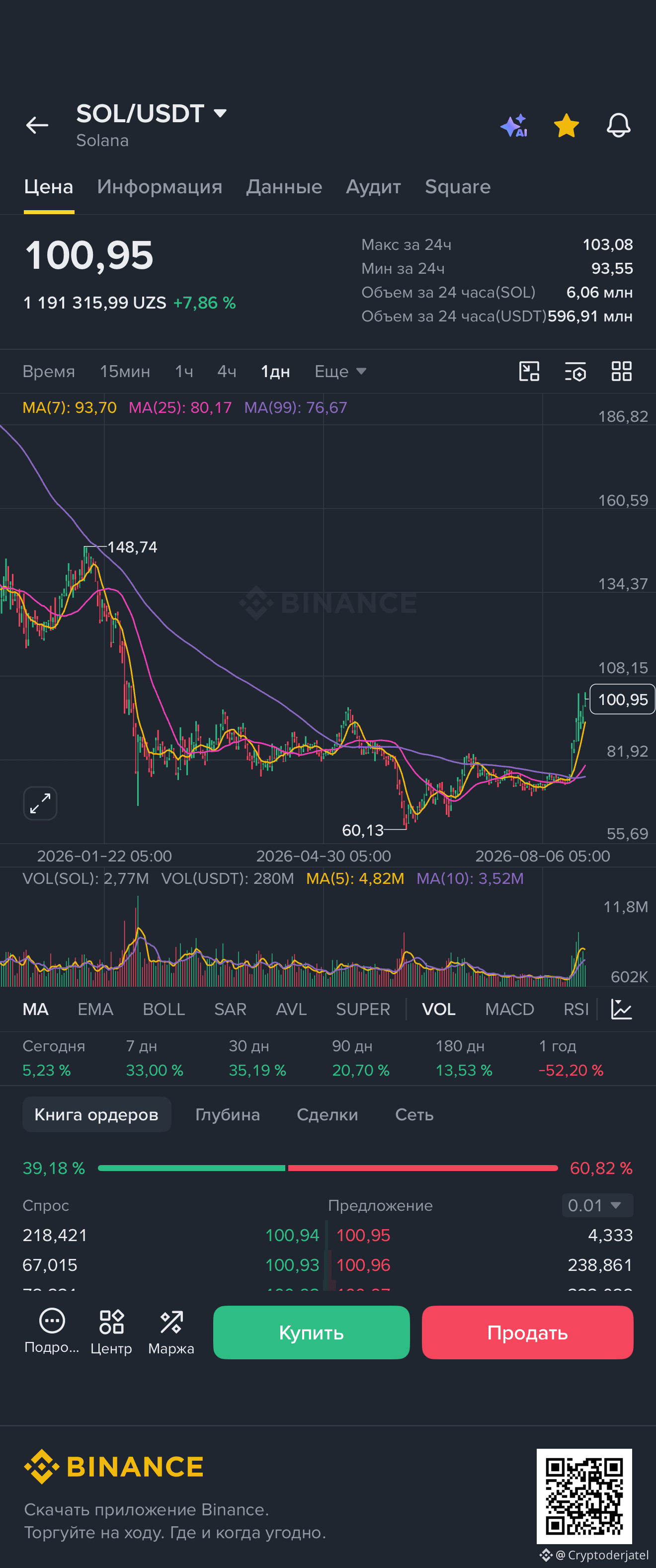Click the volume MA(5): 4,82M label
Screen dimensions: 656x1568
click(x=355, y=878)
